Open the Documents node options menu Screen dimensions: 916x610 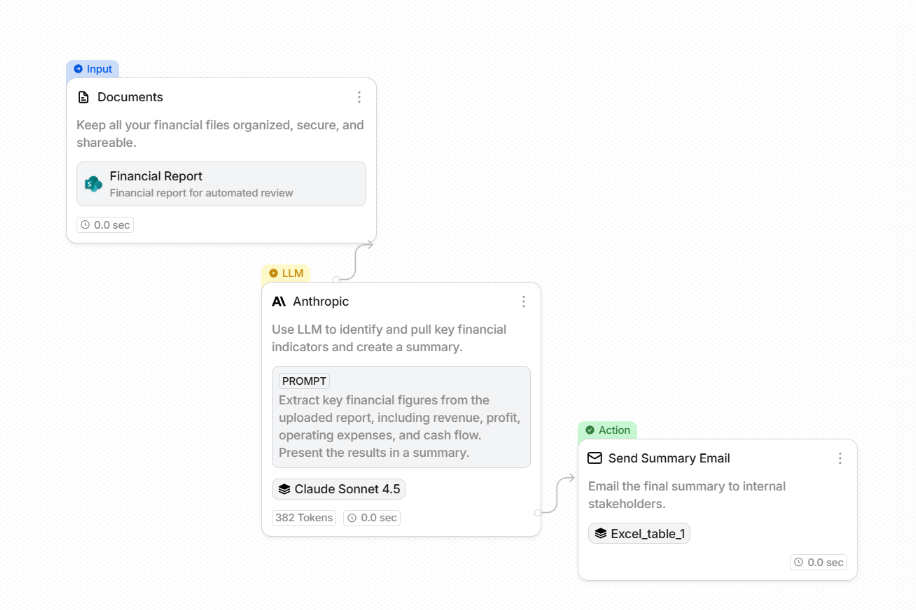click(359, 97)
